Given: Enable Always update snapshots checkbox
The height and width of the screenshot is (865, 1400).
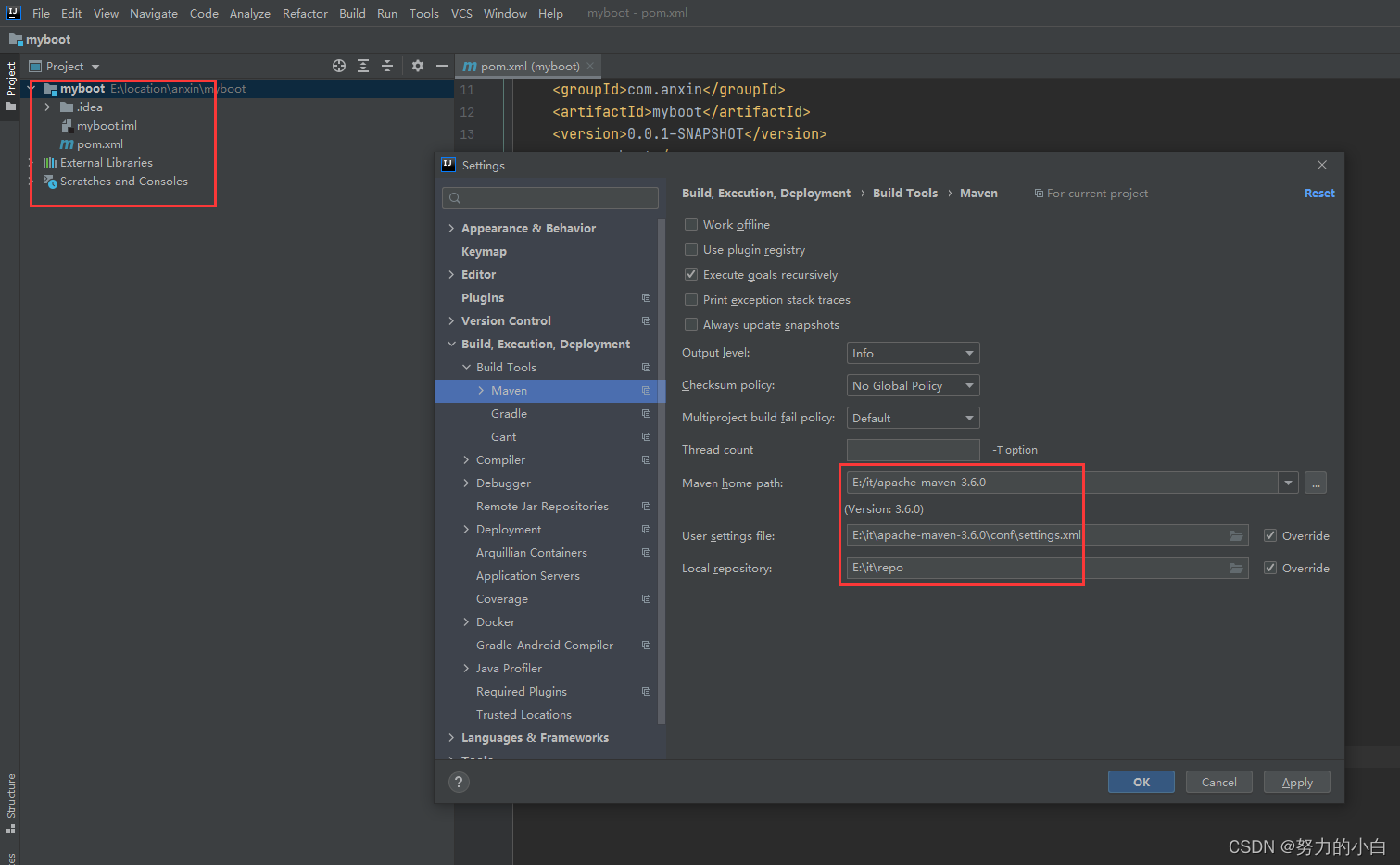Looking at the screenshot, I should pyautogui.click(x=691, y=324).
